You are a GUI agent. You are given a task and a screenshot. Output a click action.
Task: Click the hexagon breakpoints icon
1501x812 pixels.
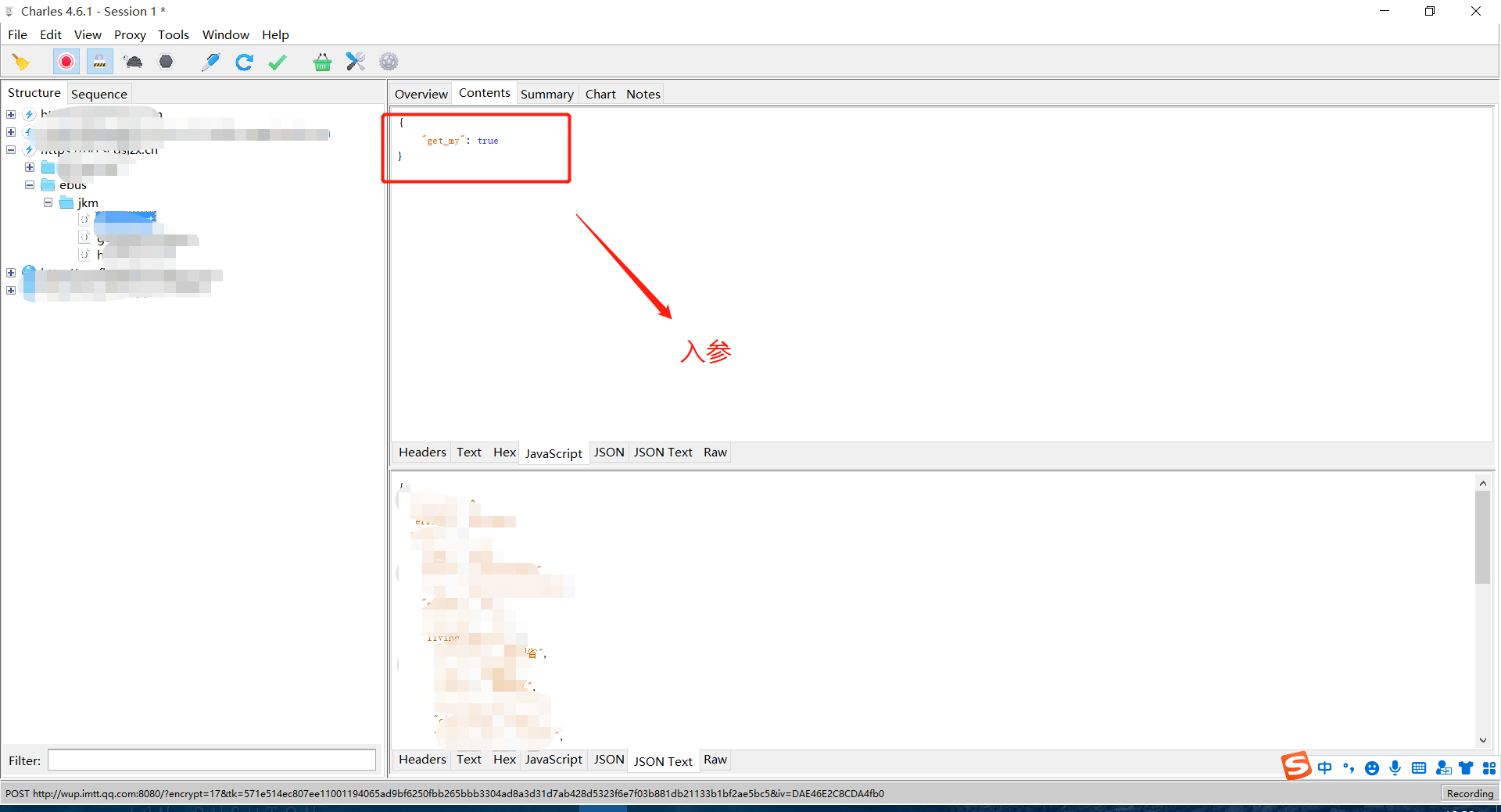(166, 62)
